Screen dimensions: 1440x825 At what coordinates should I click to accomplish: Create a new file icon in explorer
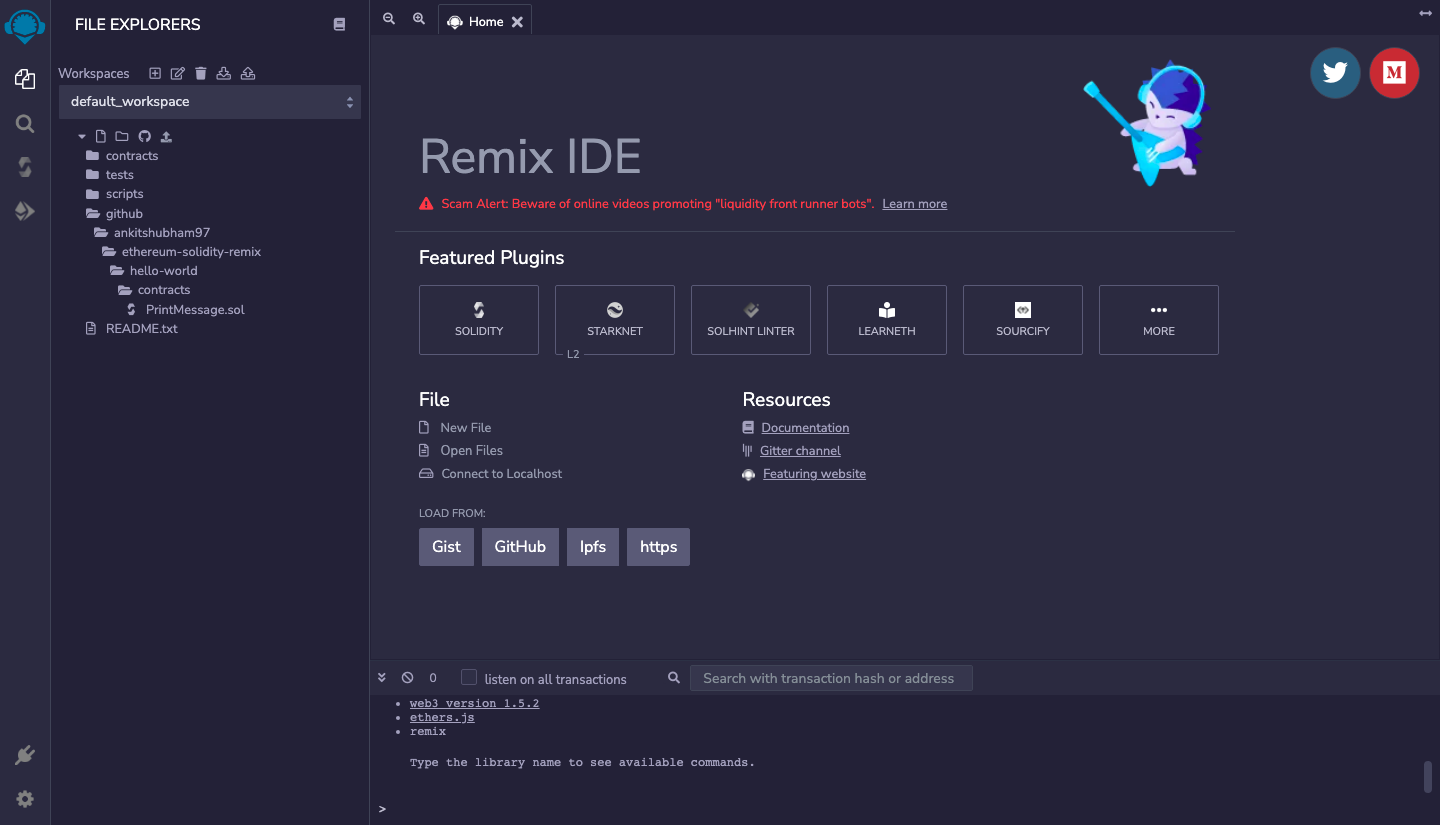point(100,136)
